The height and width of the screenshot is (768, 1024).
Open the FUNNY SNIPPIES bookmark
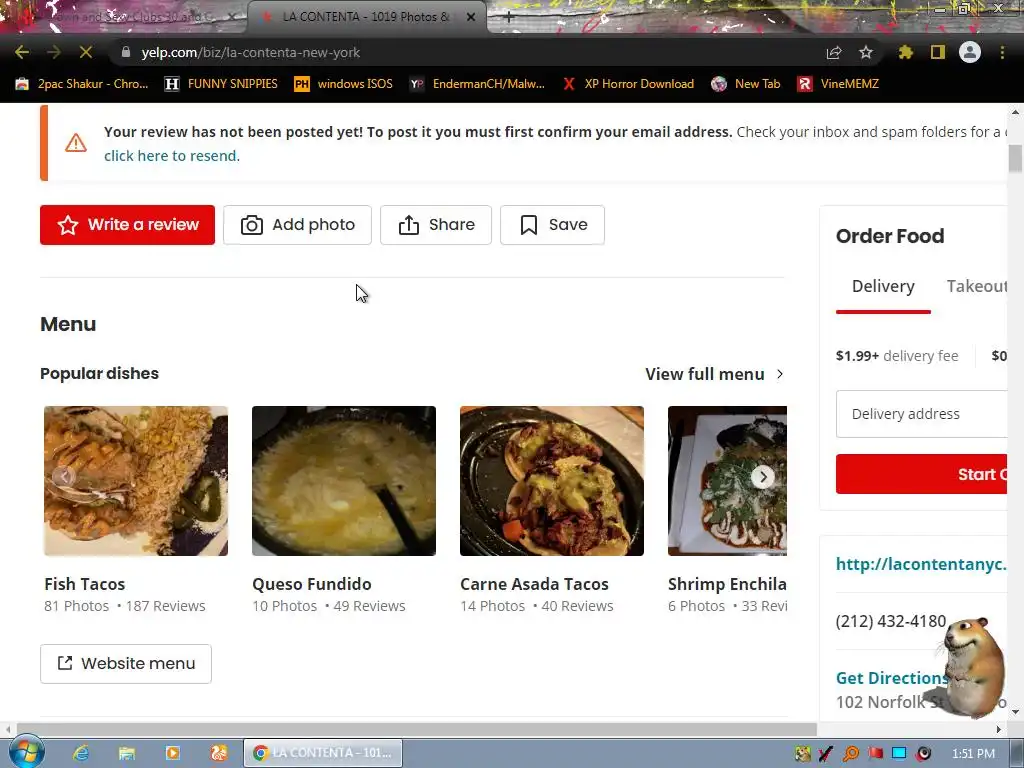(221, 84)
